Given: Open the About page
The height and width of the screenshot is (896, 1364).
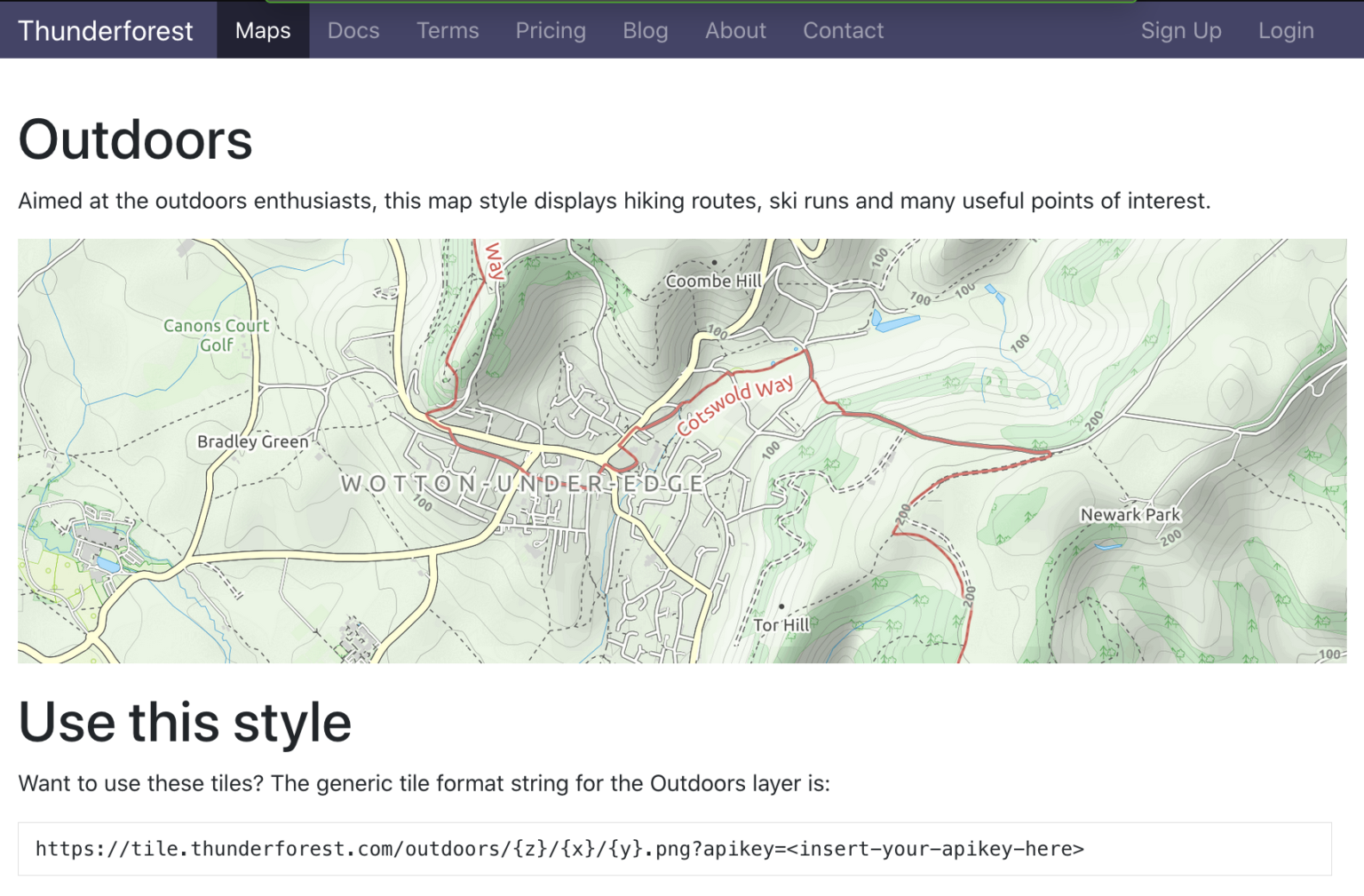Looking at the screenshot, I should coord(735,30).
